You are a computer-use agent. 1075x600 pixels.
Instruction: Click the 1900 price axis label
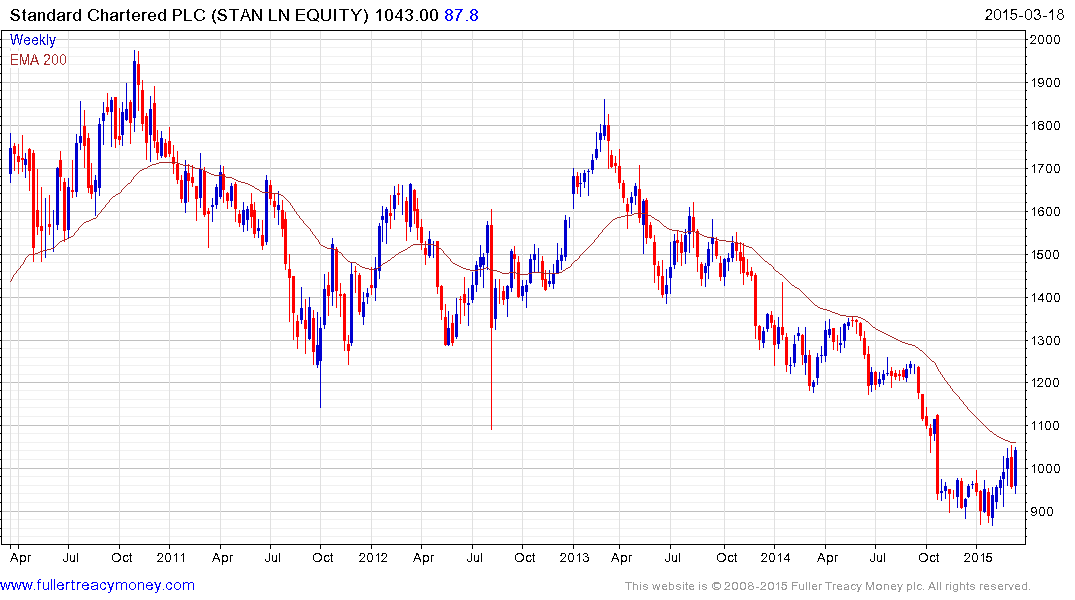(x=1045, y=82)
